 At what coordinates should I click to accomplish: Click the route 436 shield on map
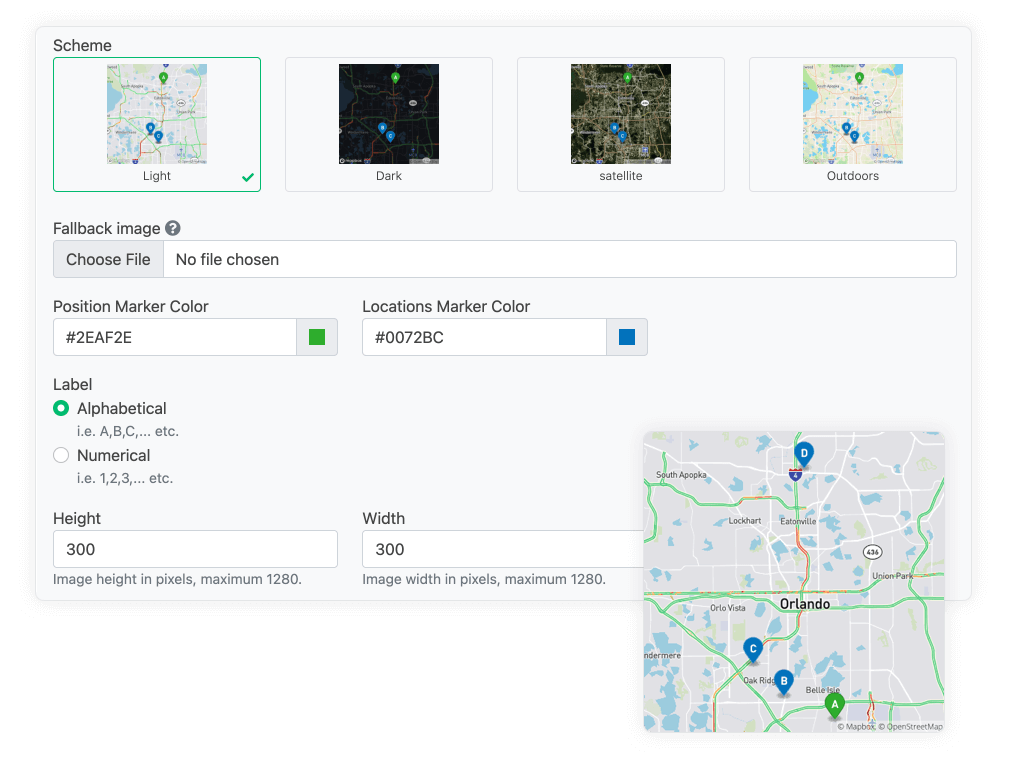873,552
